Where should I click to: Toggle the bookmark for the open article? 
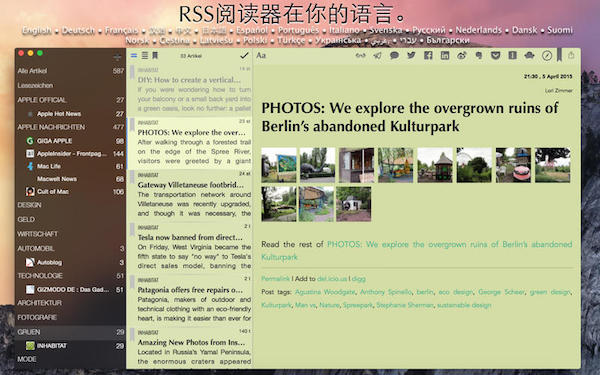(559, 55)
